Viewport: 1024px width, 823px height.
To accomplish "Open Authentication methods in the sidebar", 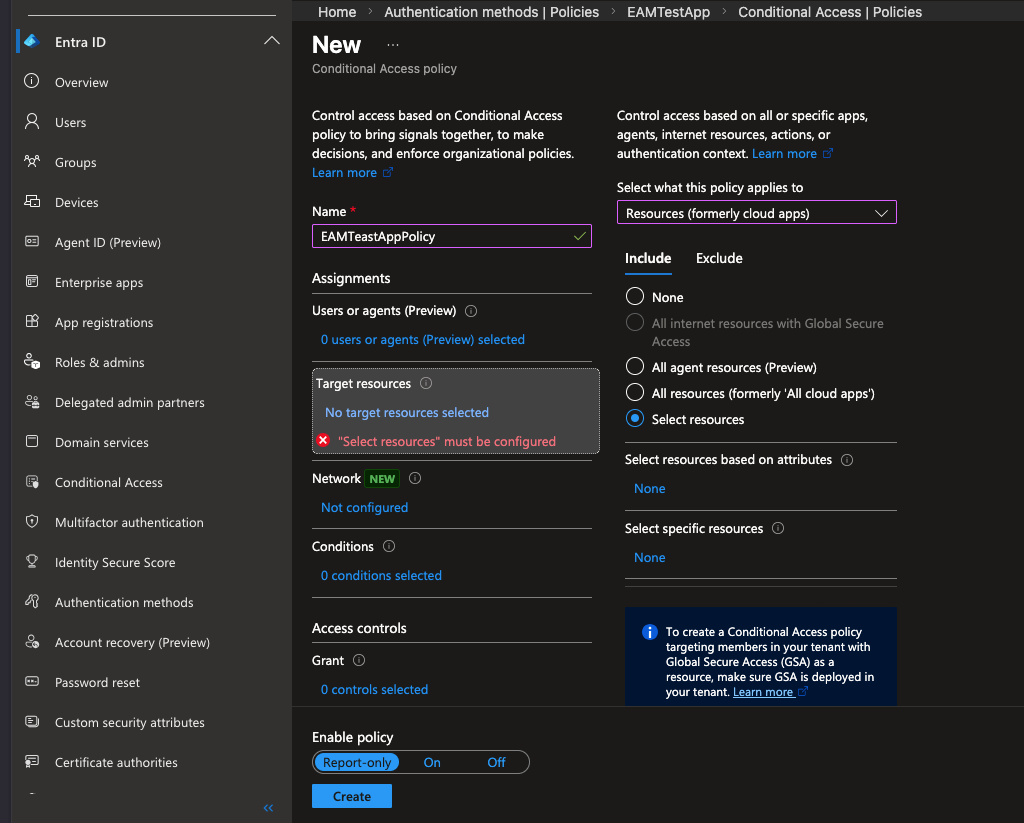I will pos(124,602).
